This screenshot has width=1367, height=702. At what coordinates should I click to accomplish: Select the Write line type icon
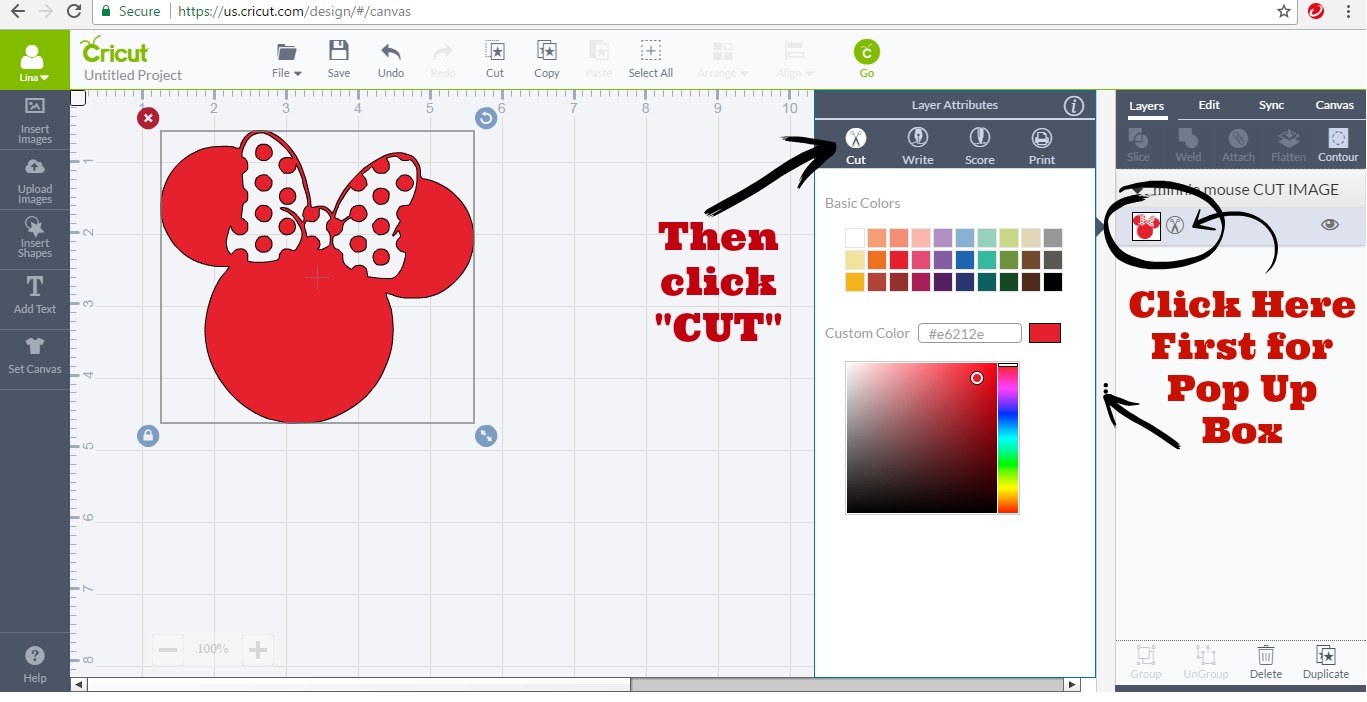click(x=917, y=146)
